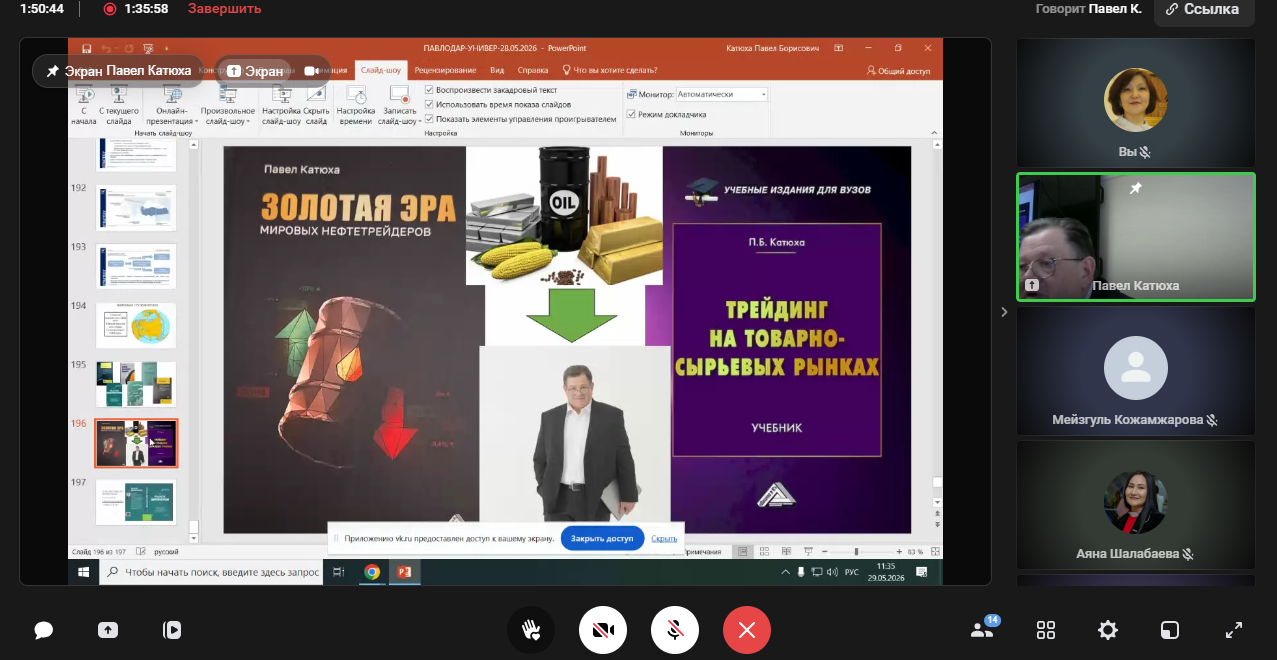Click the camera icon in top overlay pill

(x=312, y=71)
